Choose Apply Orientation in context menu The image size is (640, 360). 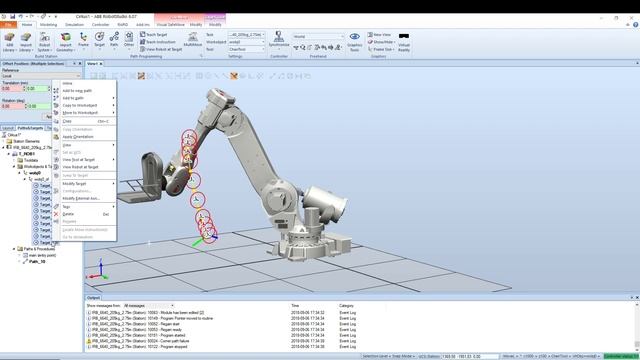[85, 137]
